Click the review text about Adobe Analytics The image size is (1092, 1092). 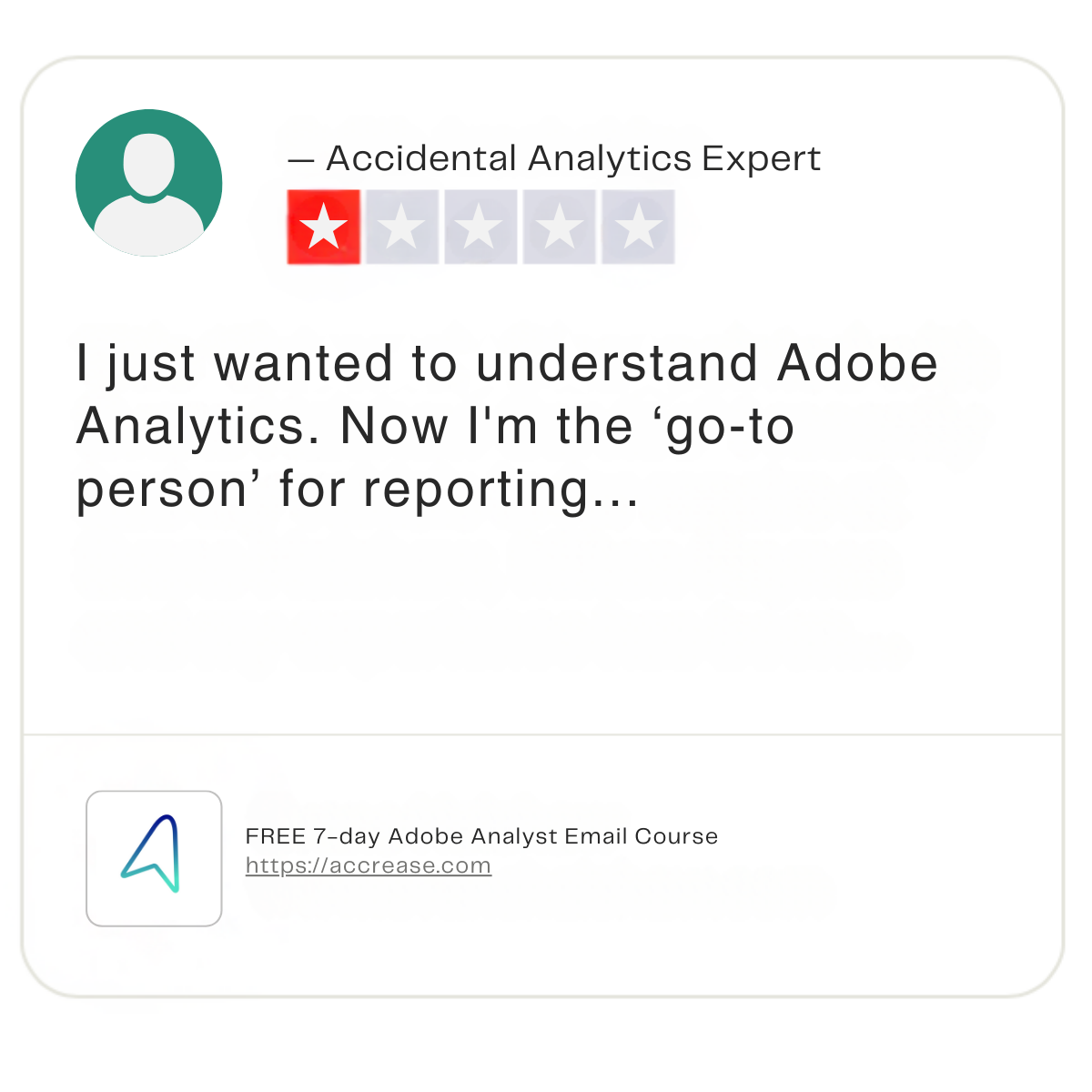(507, 426)
